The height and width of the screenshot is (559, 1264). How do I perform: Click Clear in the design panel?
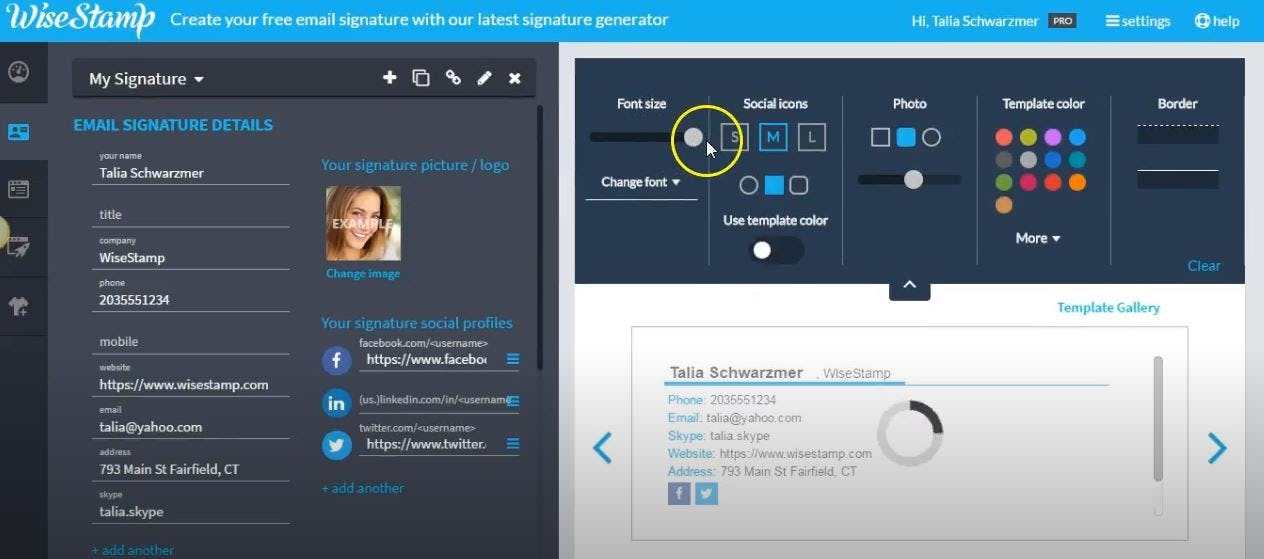(x=1204, y=265)
